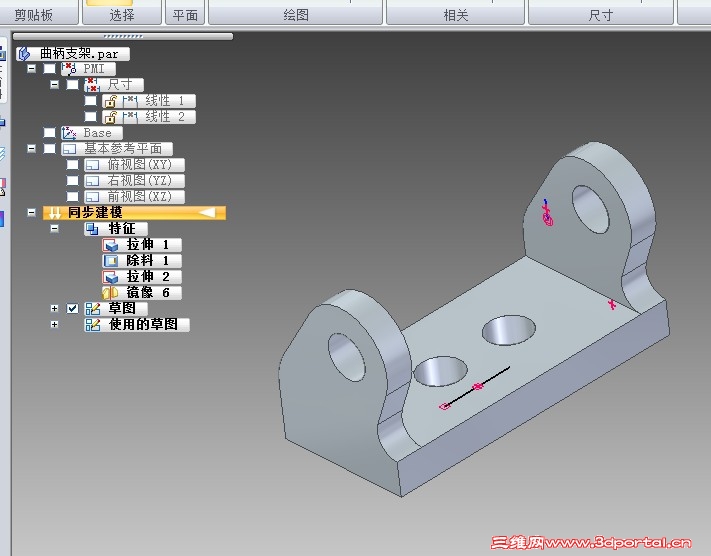Toggle the 线性 1 checkbox
Image resolution: width=711 pixels, height=556 pixels.
coord(91,101)
